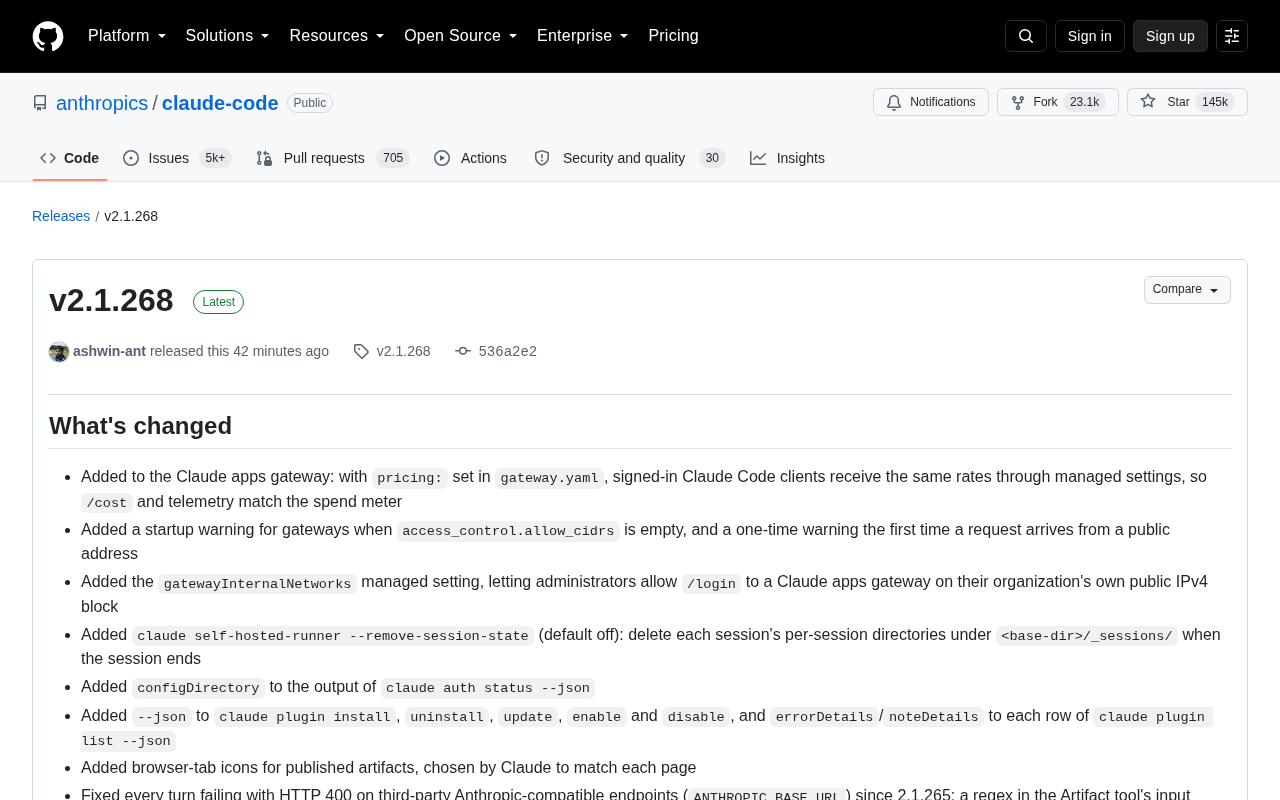The height and width of the screenshot is (800, 1280).
Task: Open commit 536a2e2
Action: (x=508, y=351)
